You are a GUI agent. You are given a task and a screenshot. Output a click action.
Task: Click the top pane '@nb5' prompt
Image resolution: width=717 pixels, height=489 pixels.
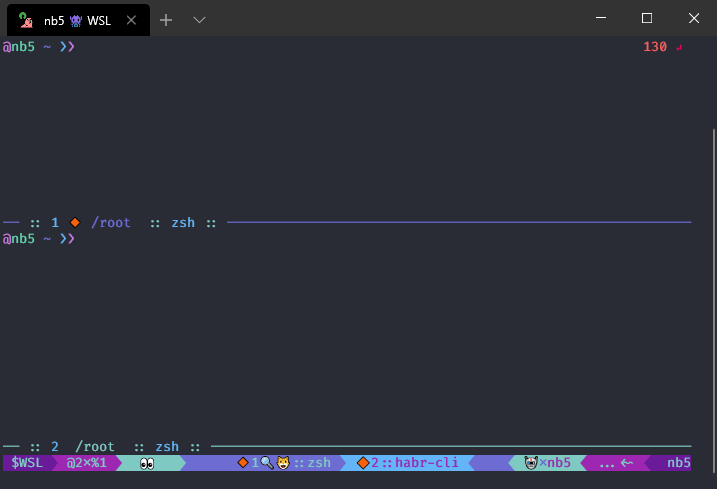coord(19,47)
